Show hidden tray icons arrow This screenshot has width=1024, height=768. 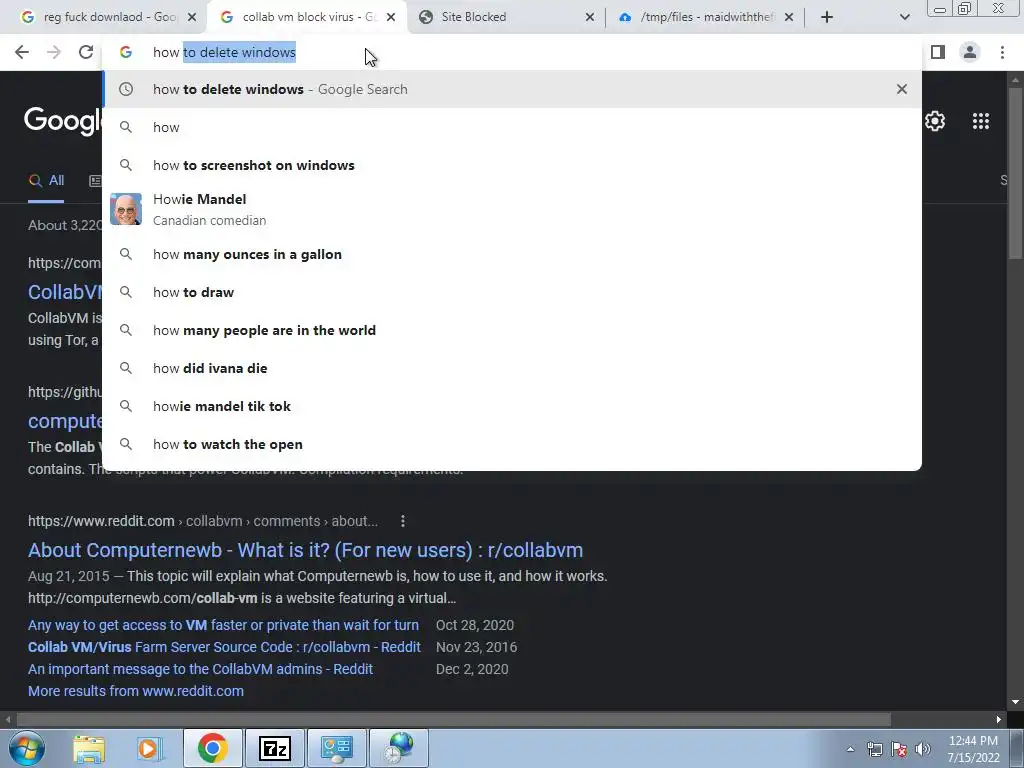click(850, 749)
